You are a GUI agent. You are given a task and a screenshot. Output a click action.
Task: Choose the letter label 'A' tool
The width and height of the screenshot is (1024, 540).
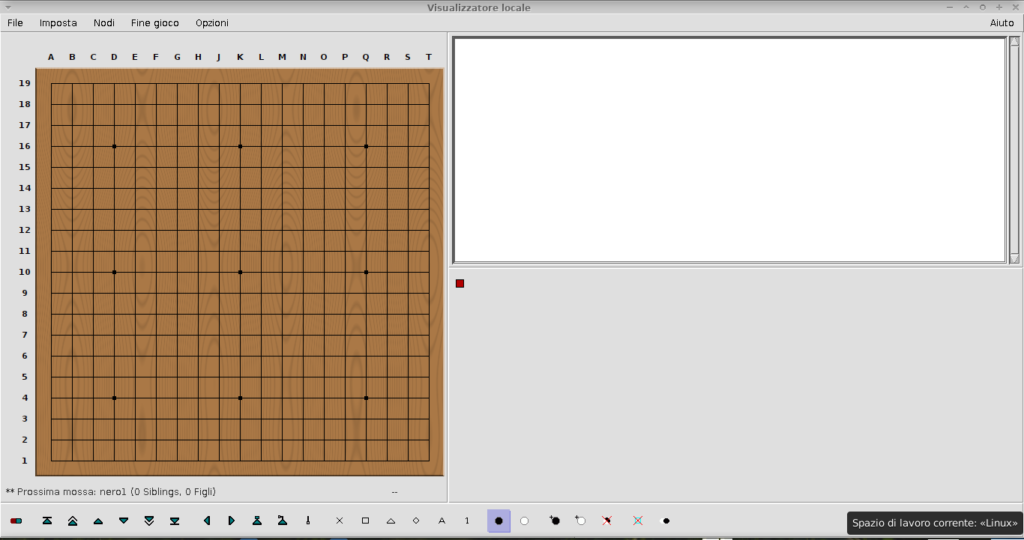(x=441, y=521)
